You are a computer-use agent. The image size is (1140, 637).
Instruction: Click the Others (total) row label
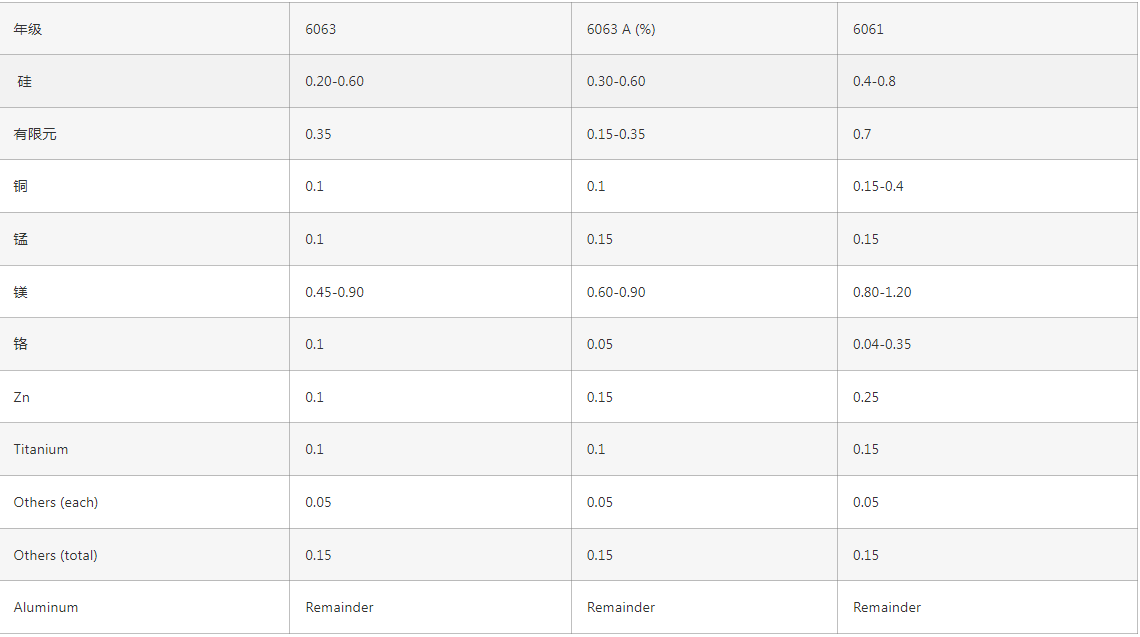(x=55, y=556)
